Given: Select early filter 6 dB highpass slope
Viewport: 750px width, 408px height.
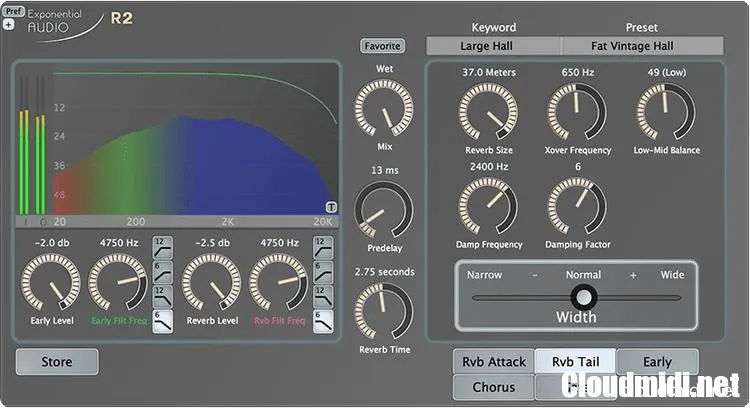Looking at the screenshot, I should click(x=161, y=271).
